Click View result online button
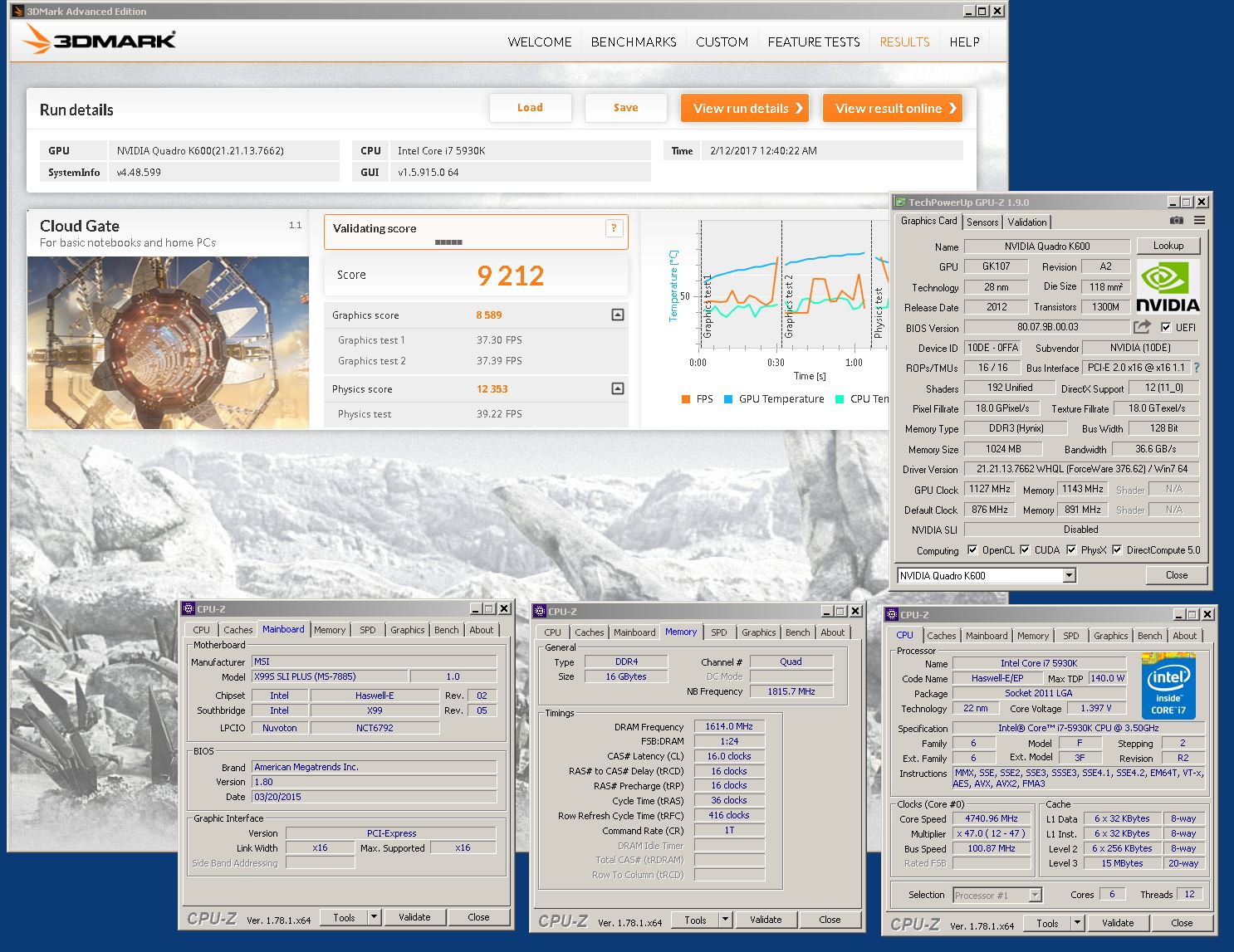Viewport: 1234px width, 952px height. coord(893,108)
